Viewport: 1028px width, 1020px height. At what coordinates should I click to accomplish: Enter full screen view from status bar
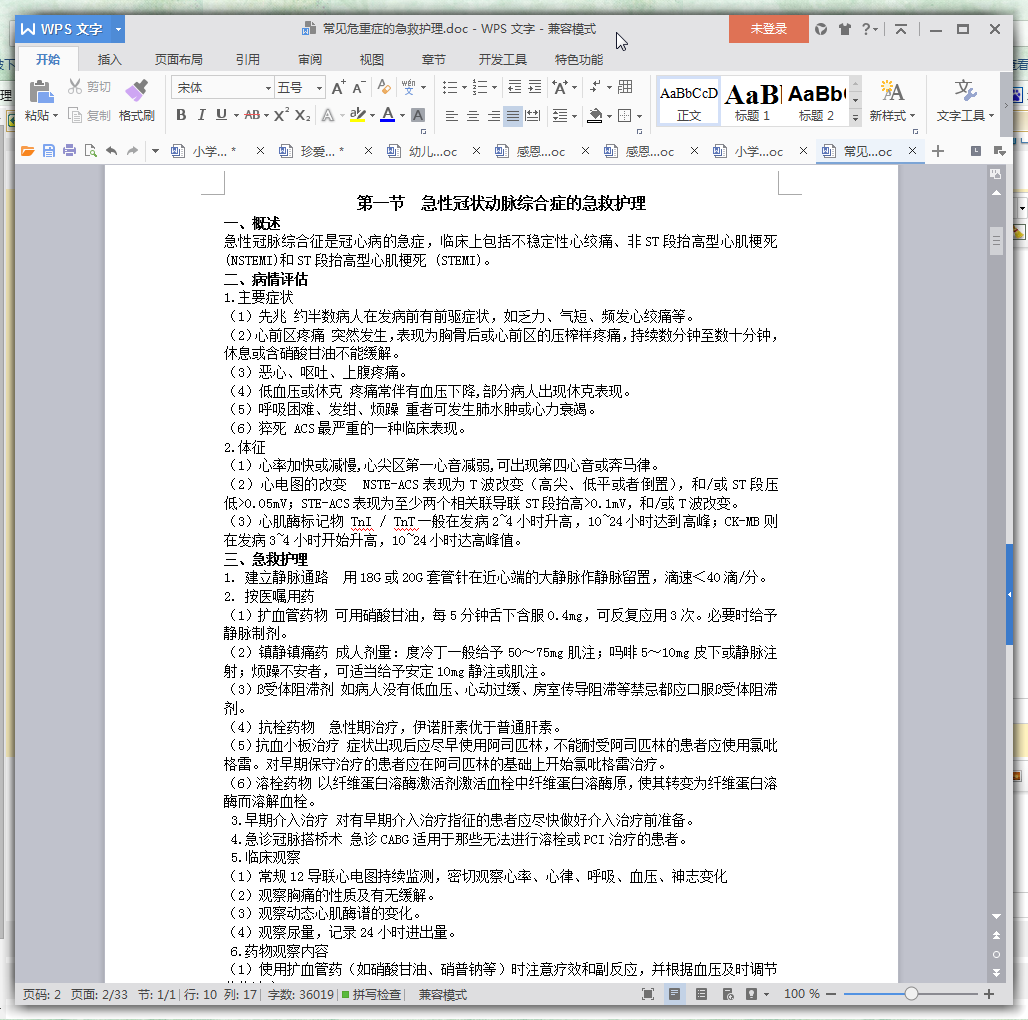coord(648,994)
